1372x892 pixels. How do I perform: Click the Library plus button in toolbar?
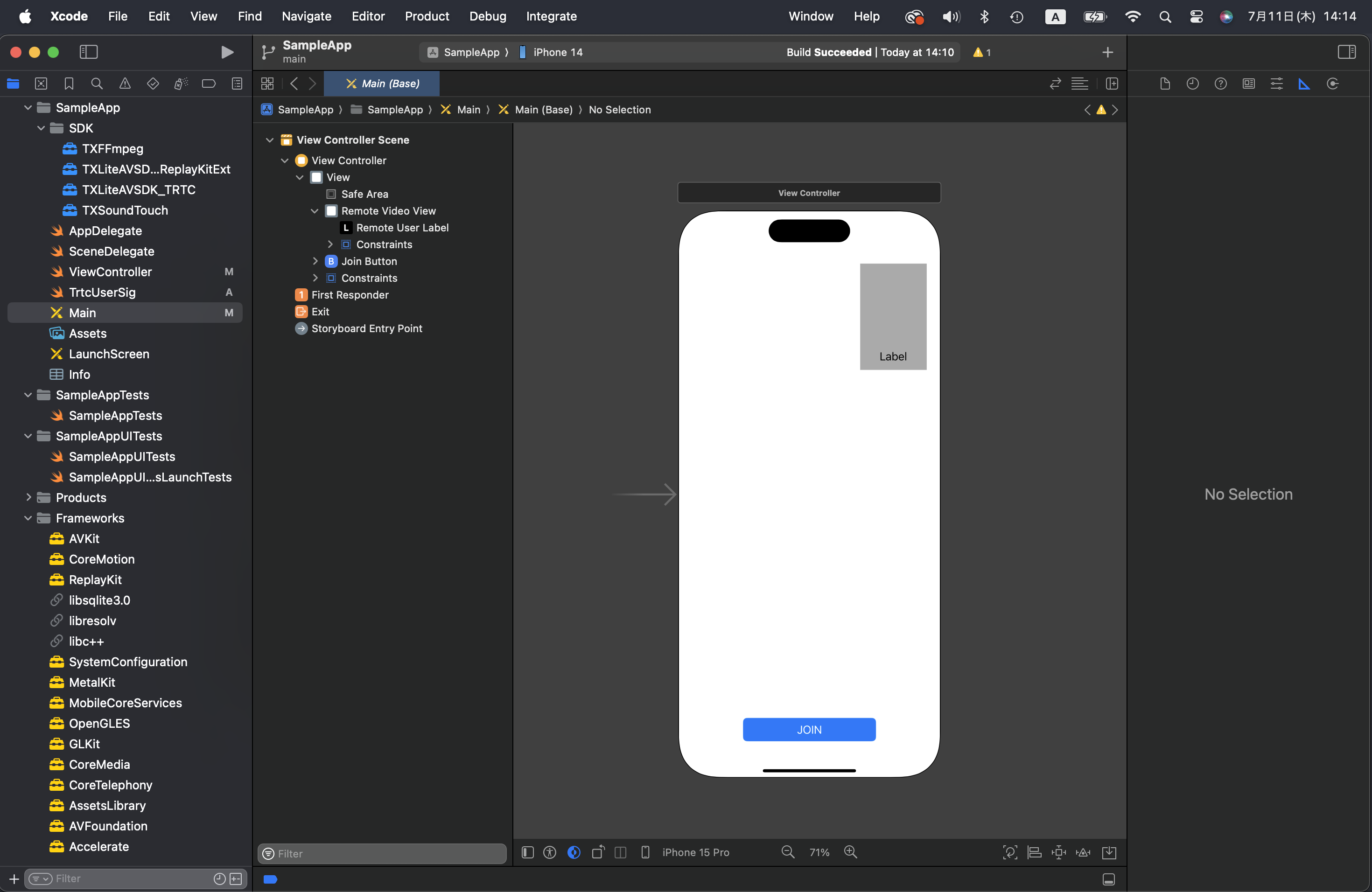pyautogui.click(x=1107, y=52)
